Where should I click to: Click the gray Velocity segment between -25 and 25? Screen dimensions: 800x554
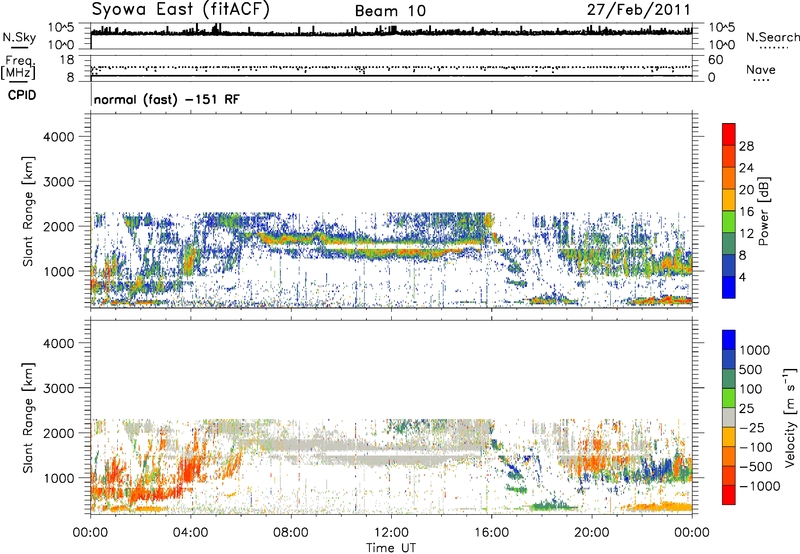tap(729, 418)
